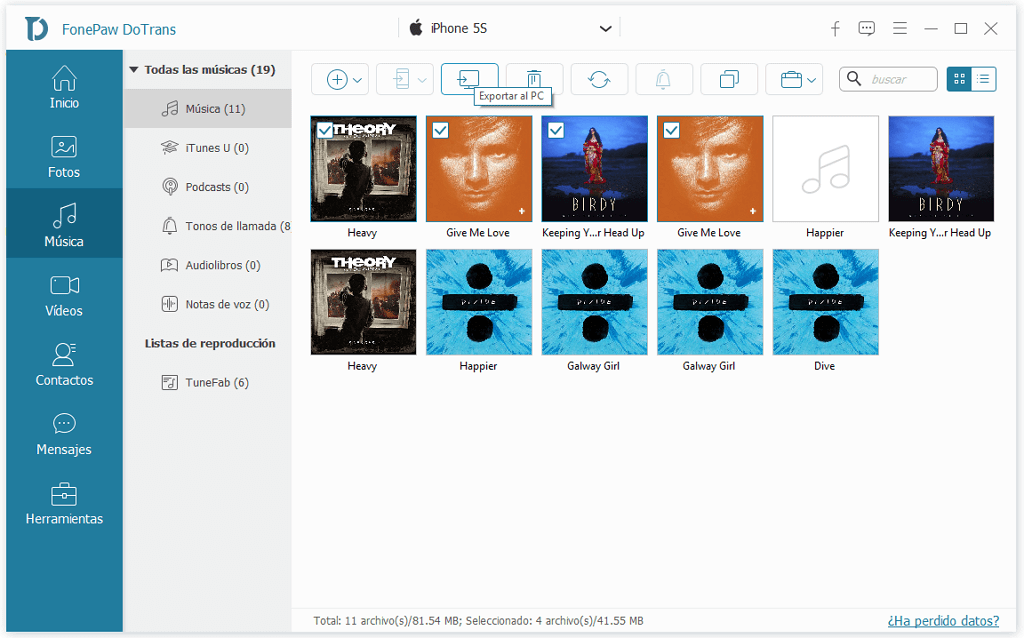Screen dimensions: 1024x638
Task: Click the trash delete toolbar button
Action: coord(534,78)
